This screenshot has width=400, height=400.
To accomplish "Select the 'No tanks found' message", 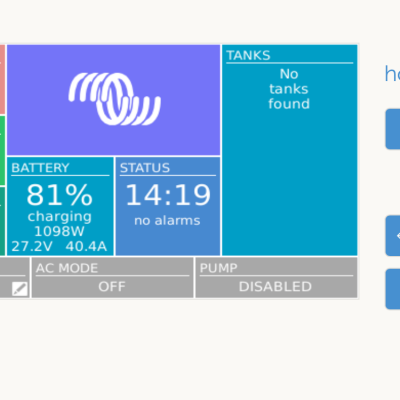I will 289,89.
